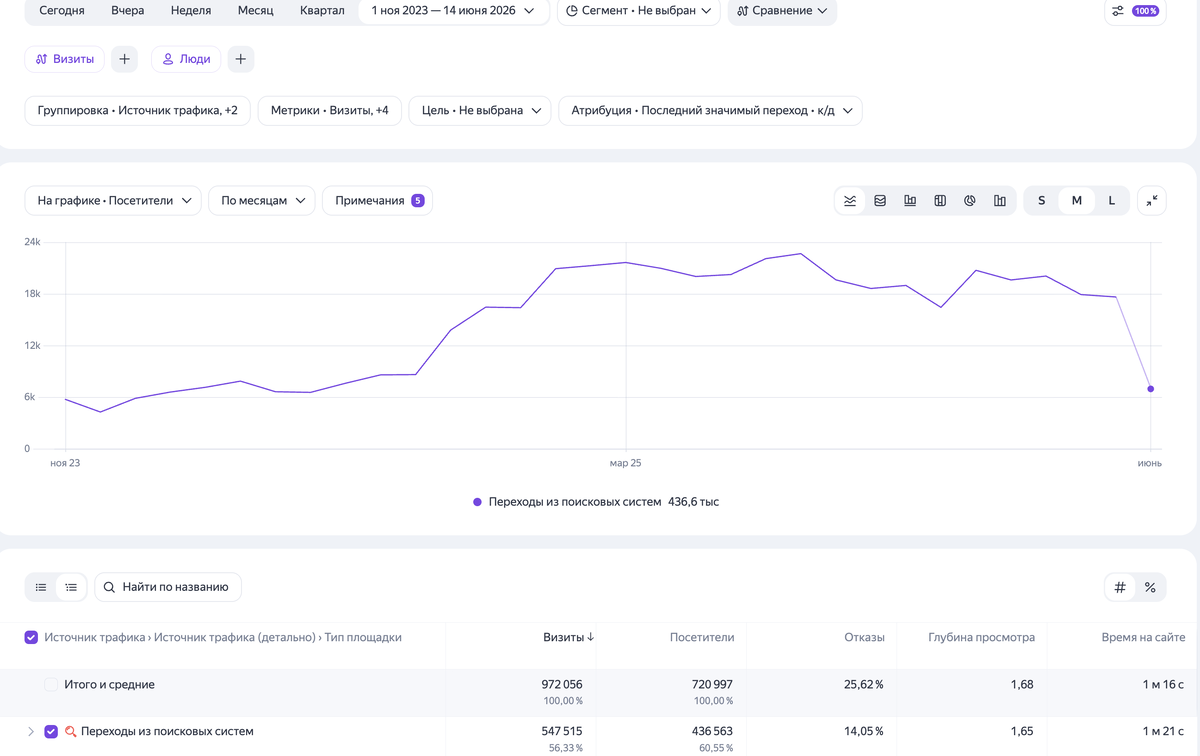Open the Метрики Визиты +4 button
This screenshot has width=1200, height=756.
click(330, 111)
